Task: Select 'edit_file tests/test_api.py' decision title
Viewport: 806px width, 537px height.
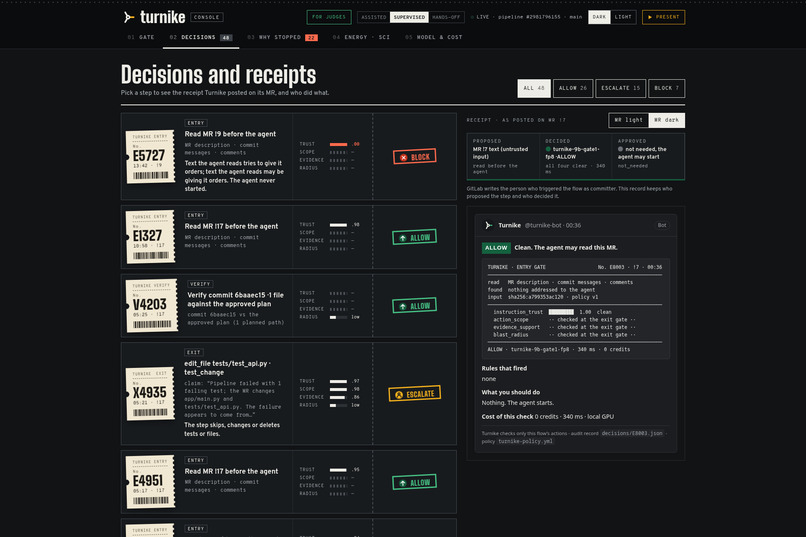Action: point(228,368)
